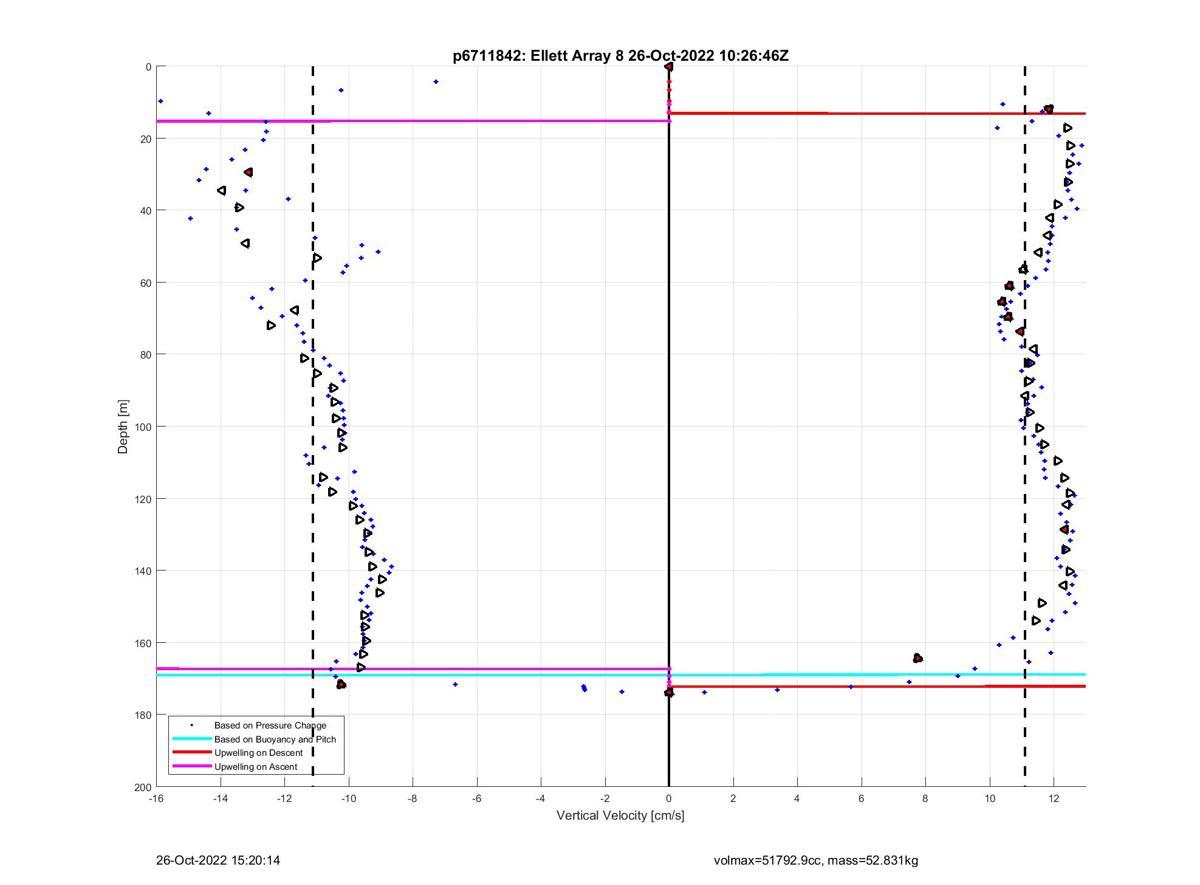Screen dimensions: 1200x885
Task: Click the red marker at plot top center
Action: pos(669,67)
